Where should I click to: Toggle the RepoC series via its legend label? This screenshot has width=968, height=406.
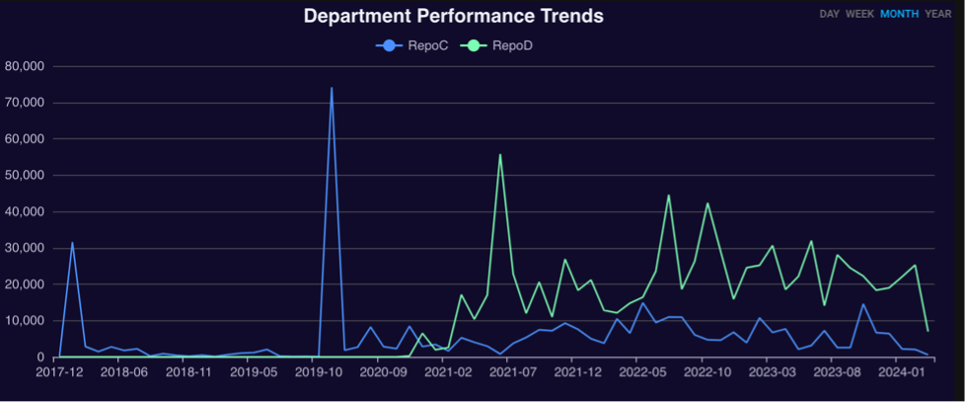tap(426, 45)
